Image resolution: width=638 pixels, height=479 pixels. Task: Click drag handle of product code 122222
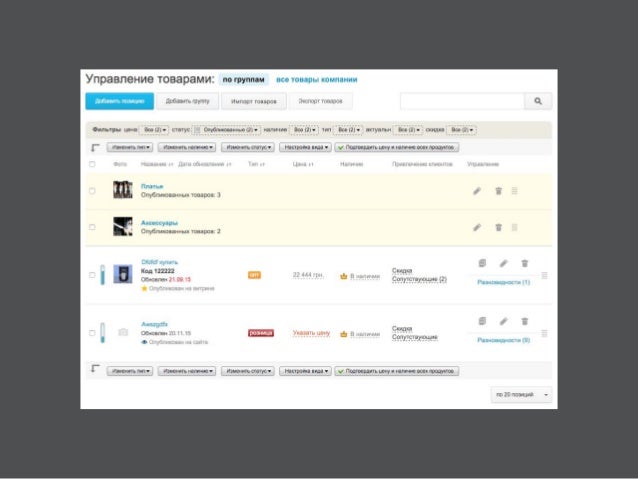[544, 276]
